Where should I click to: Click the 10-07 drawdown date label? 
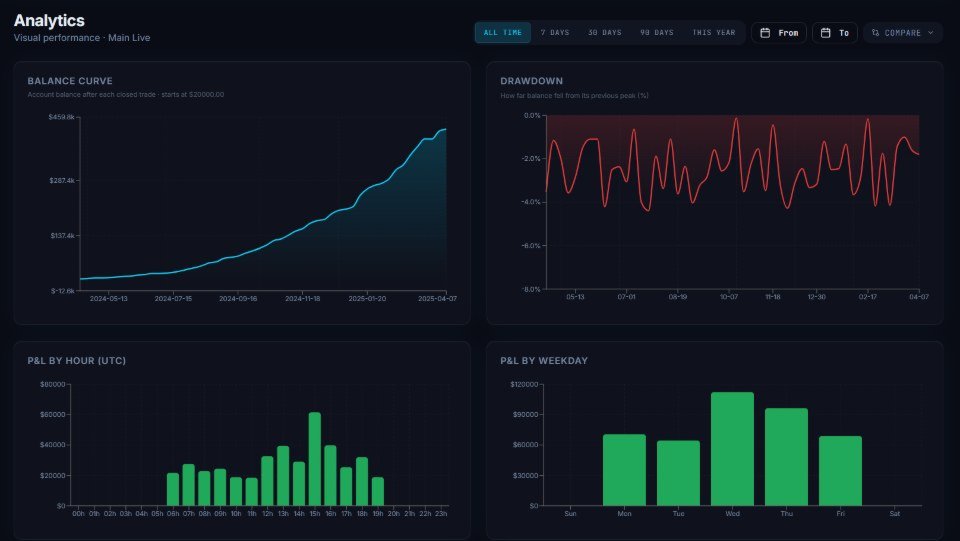pos(729,297)
